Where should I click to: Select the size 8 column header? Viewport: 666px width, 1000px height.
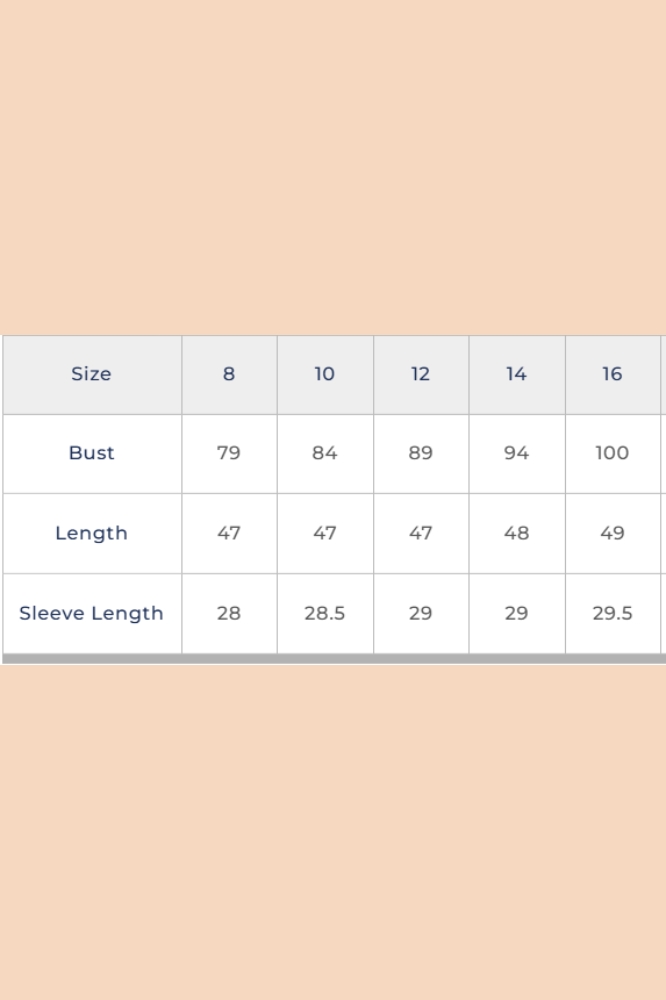[x=229, y=374]
